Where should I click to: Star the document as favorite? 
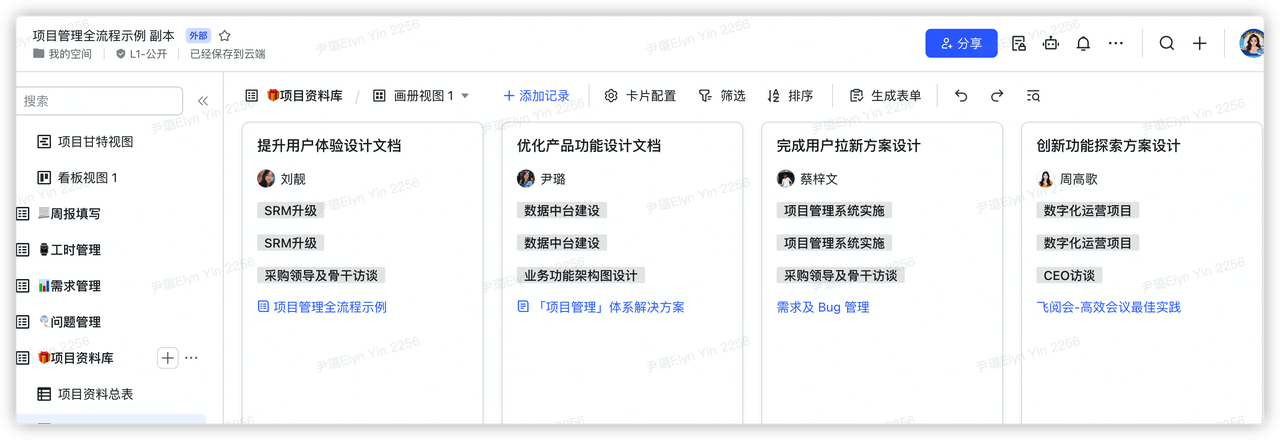tap(225, 35)
